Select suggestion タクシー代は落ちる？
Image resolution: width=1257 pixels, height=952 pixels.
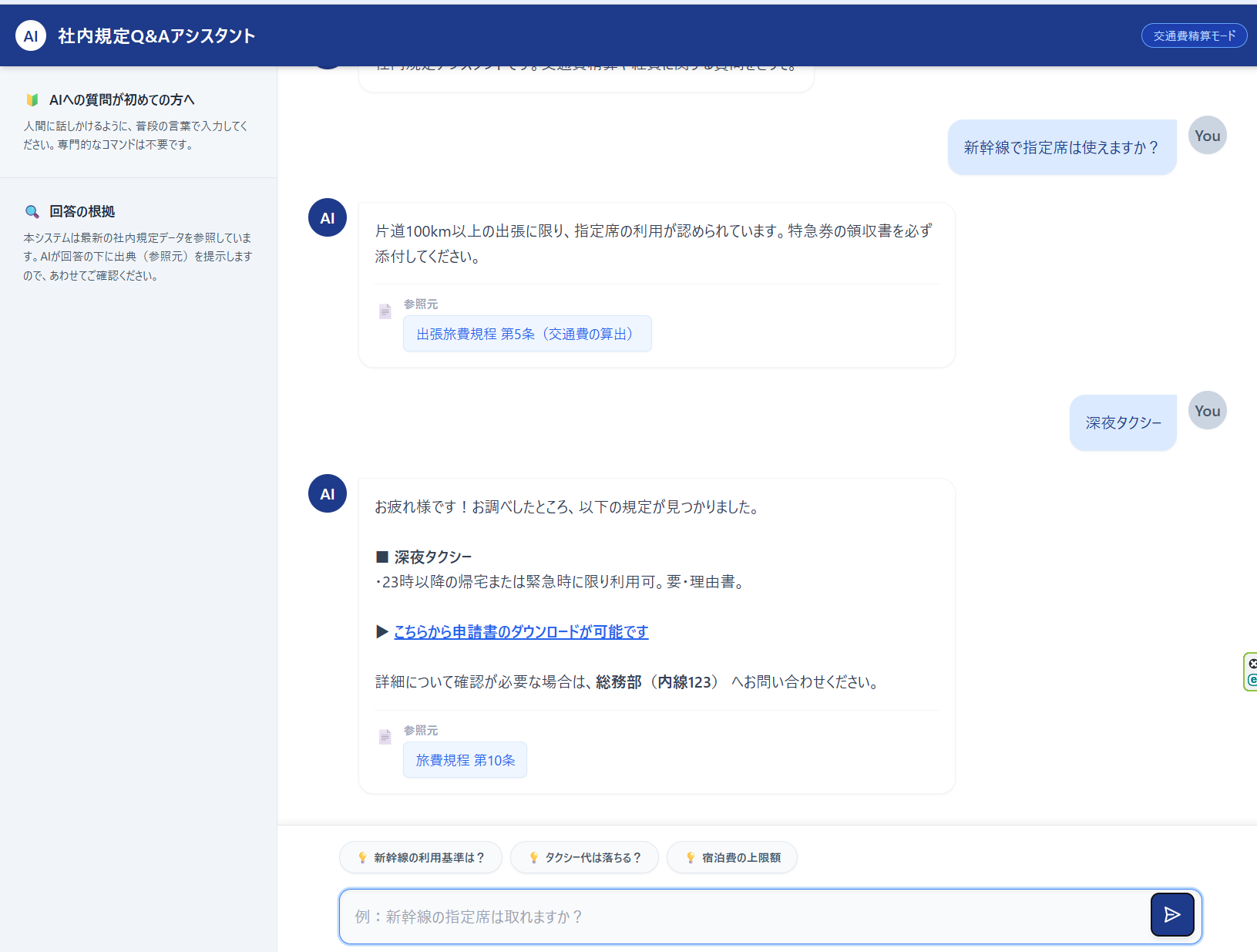coord(584,857)
